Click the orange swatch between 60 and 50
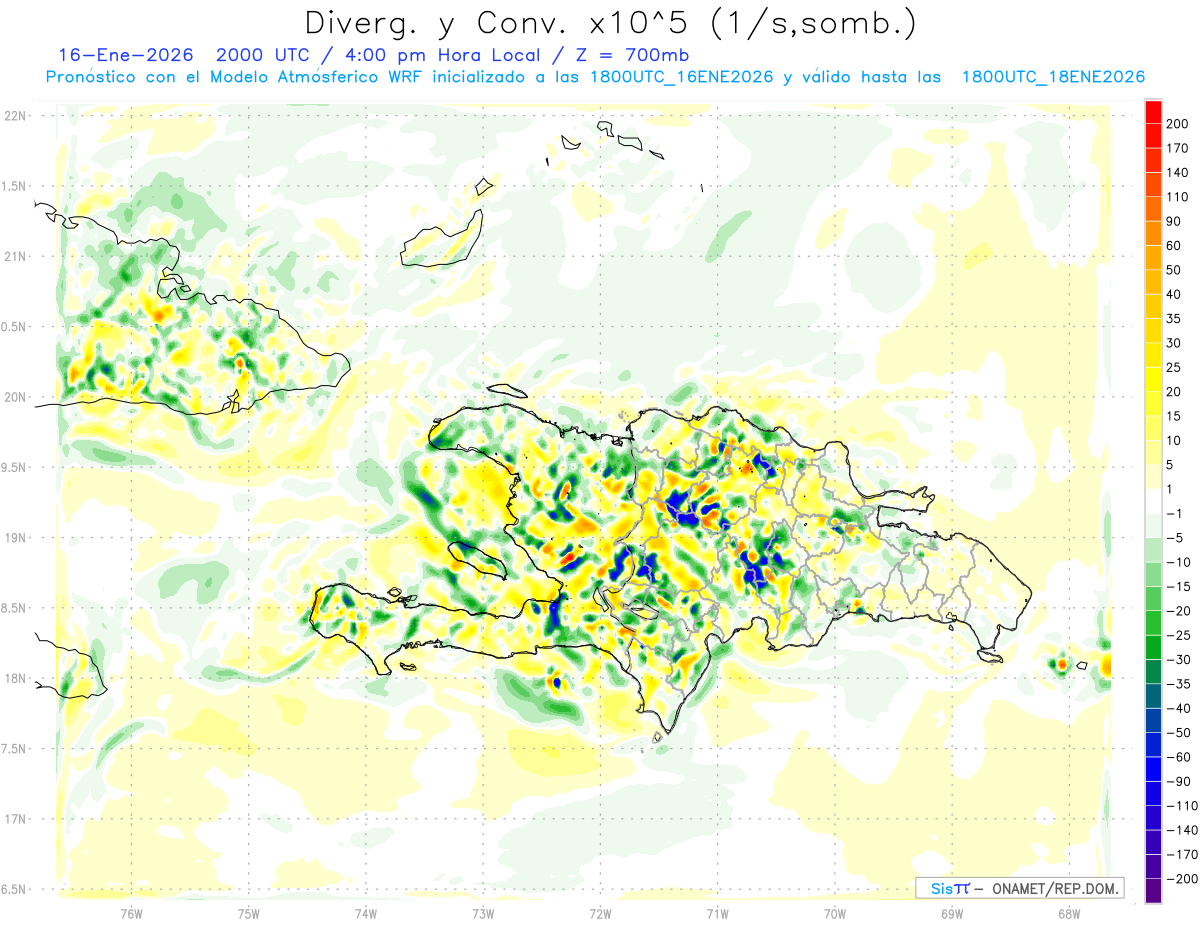The width and height of the screenshot is (1200, 927). [x=1153, y=258]
